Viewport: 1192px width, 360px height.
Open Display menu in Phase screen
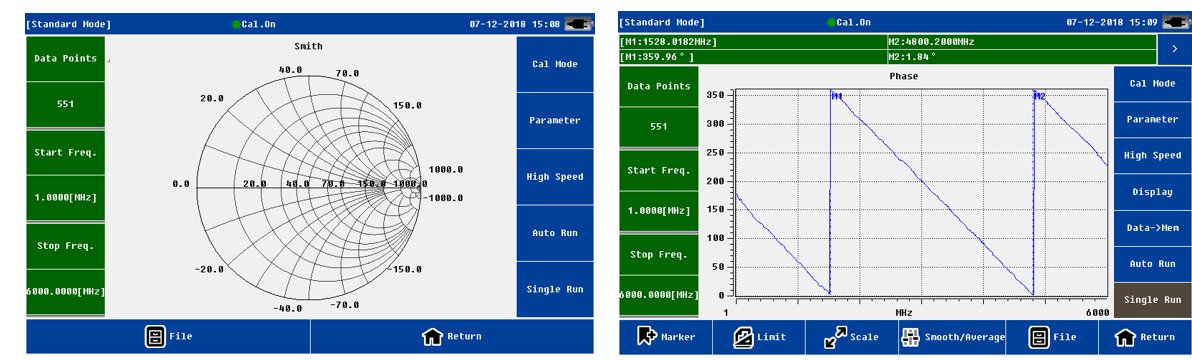[1152, 191]
